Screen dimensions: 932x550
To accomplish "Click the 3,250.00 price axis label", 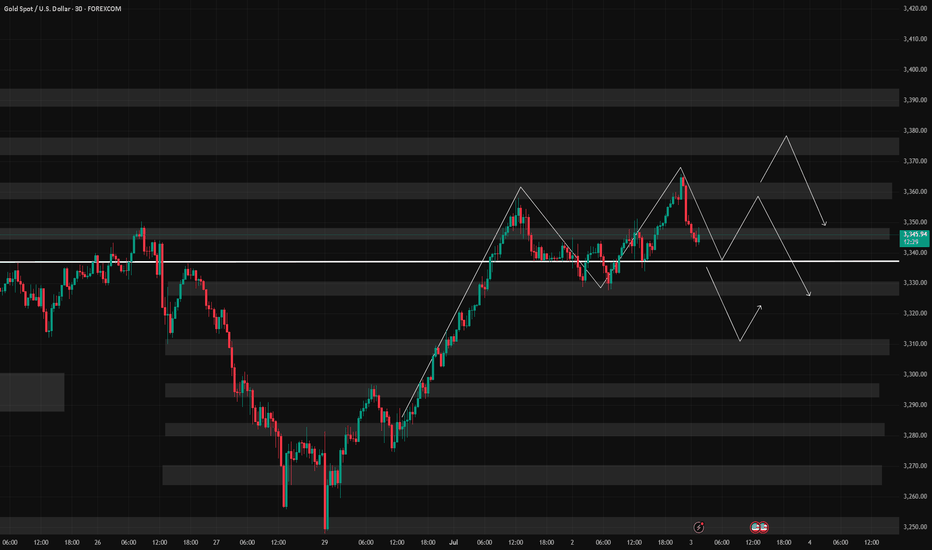I will click(915, 527).
